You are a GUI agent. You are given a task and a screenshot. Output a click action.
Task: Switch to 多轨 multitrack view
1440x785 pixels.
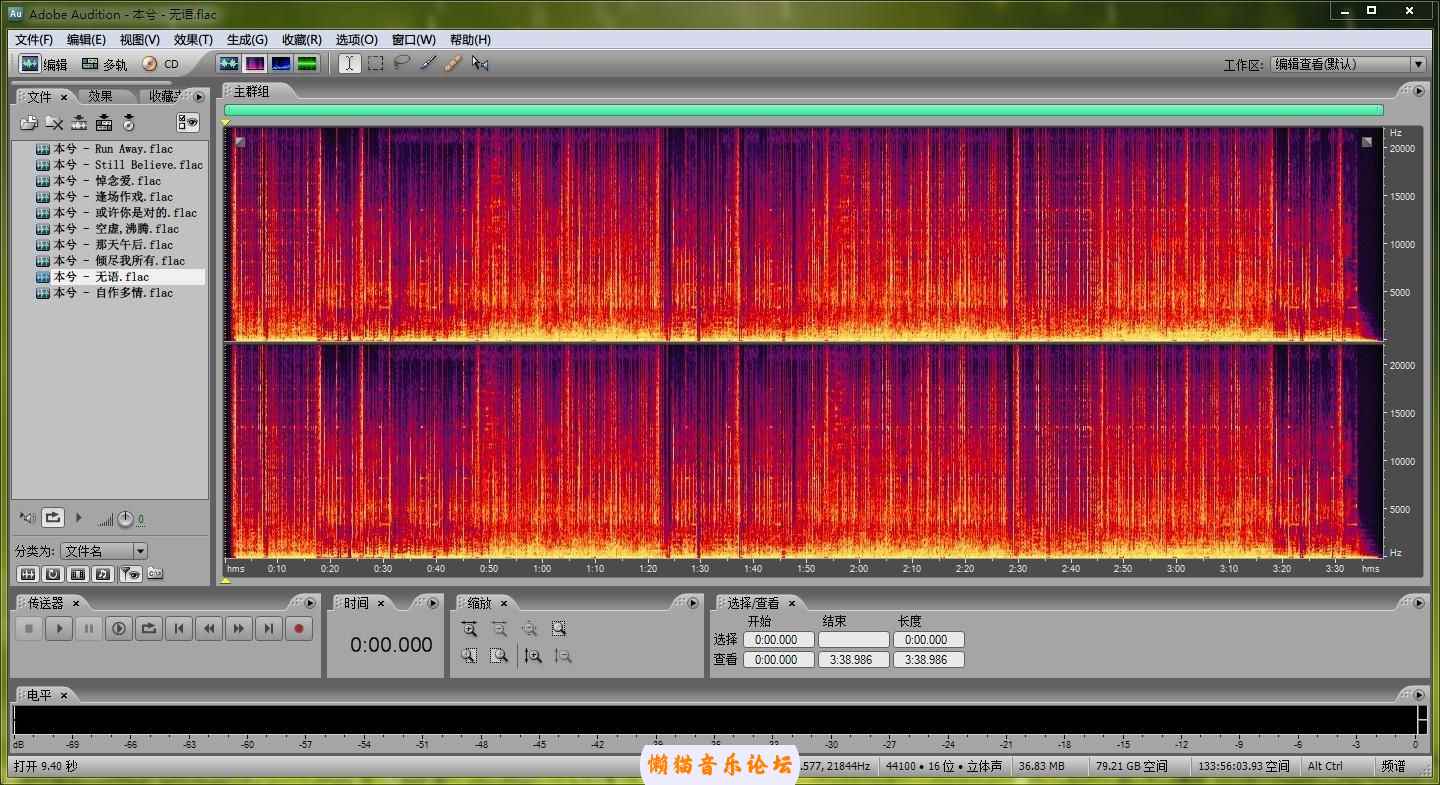[104, 64]
